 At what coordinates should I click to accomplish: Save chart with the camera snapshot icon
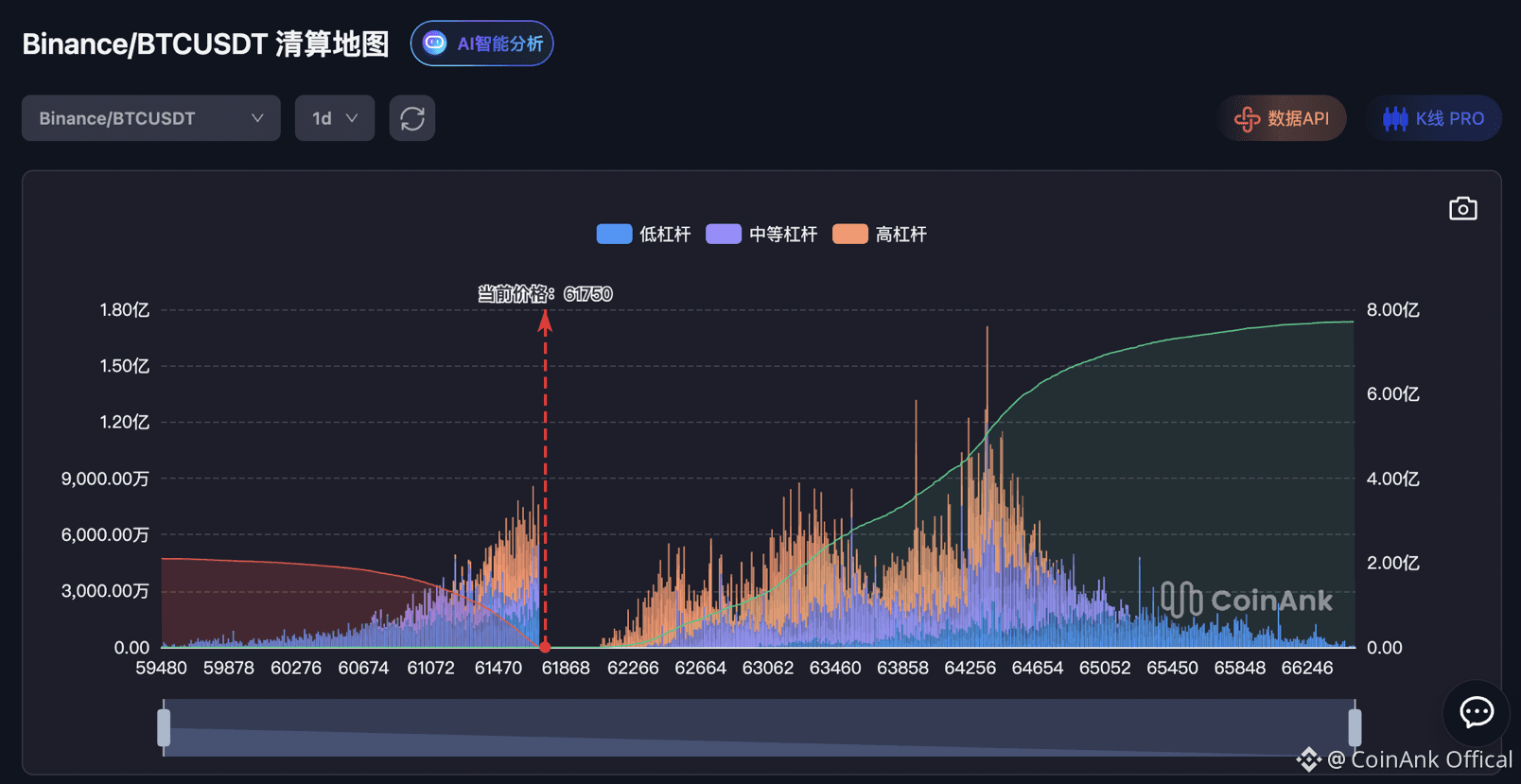coord(1462,209)
